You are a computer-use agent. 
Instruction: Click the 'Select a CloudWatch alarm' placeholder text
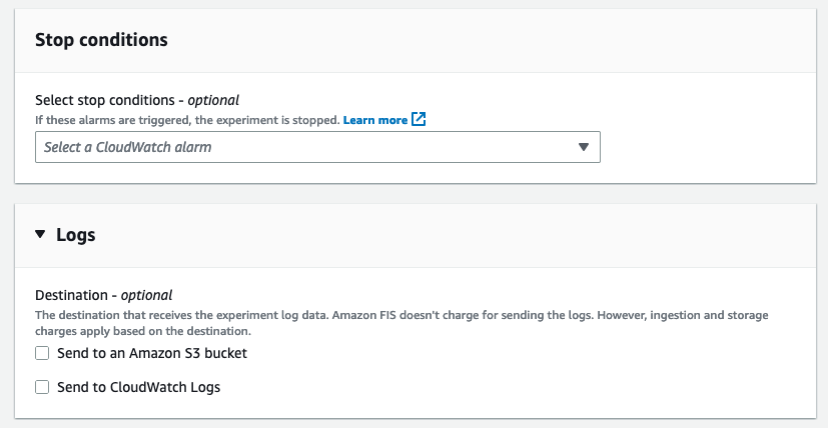[128, 147]
